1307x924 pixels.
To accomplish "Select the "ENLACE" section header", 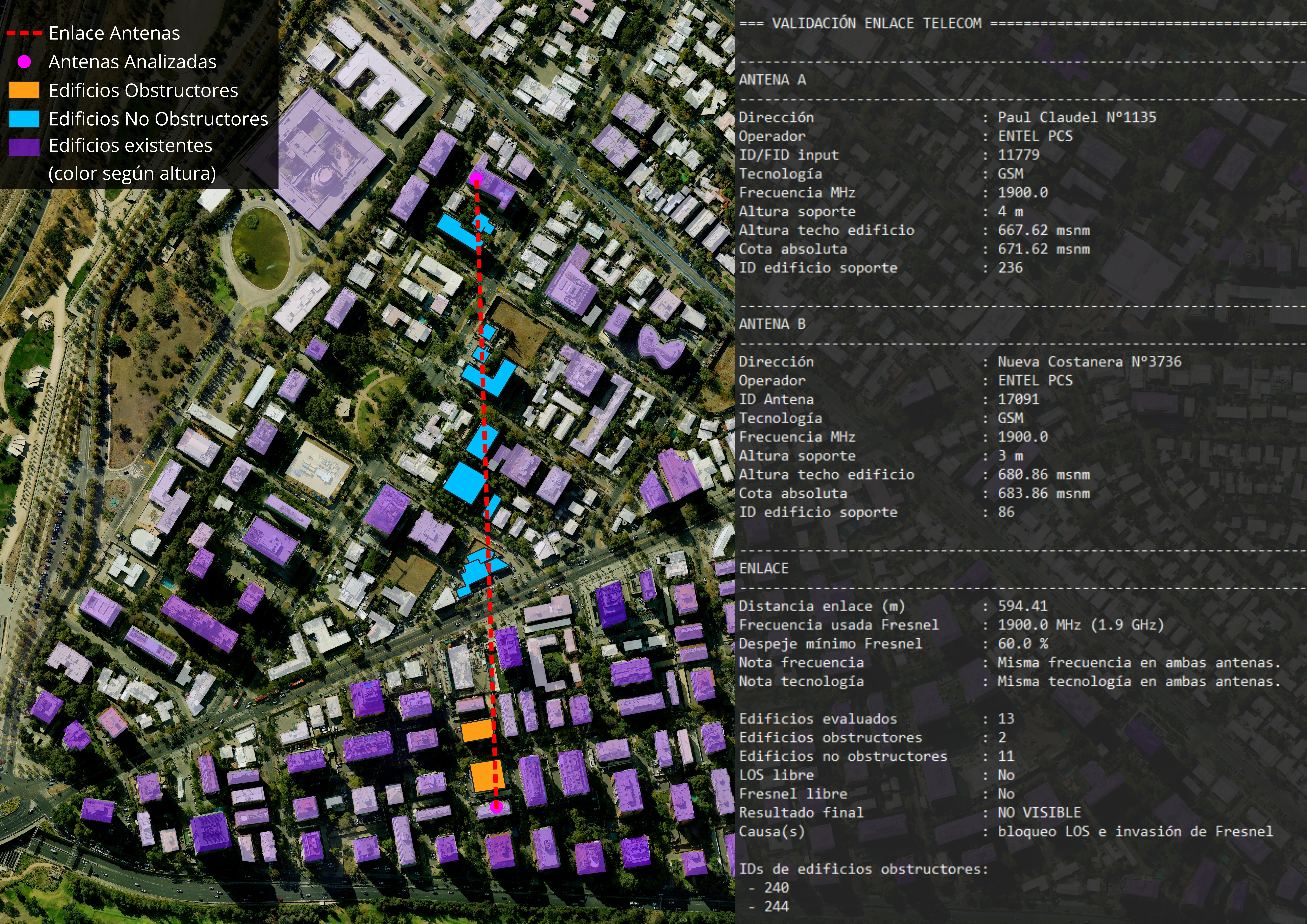I will [x=764, y=568].
